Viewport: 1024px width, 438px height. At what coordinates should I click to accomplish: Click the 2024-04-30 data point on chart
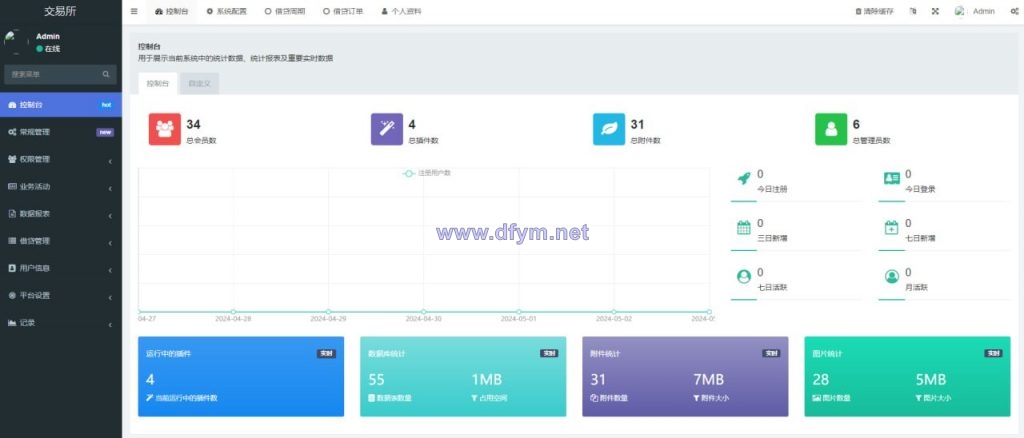click(x=423, y=312)
